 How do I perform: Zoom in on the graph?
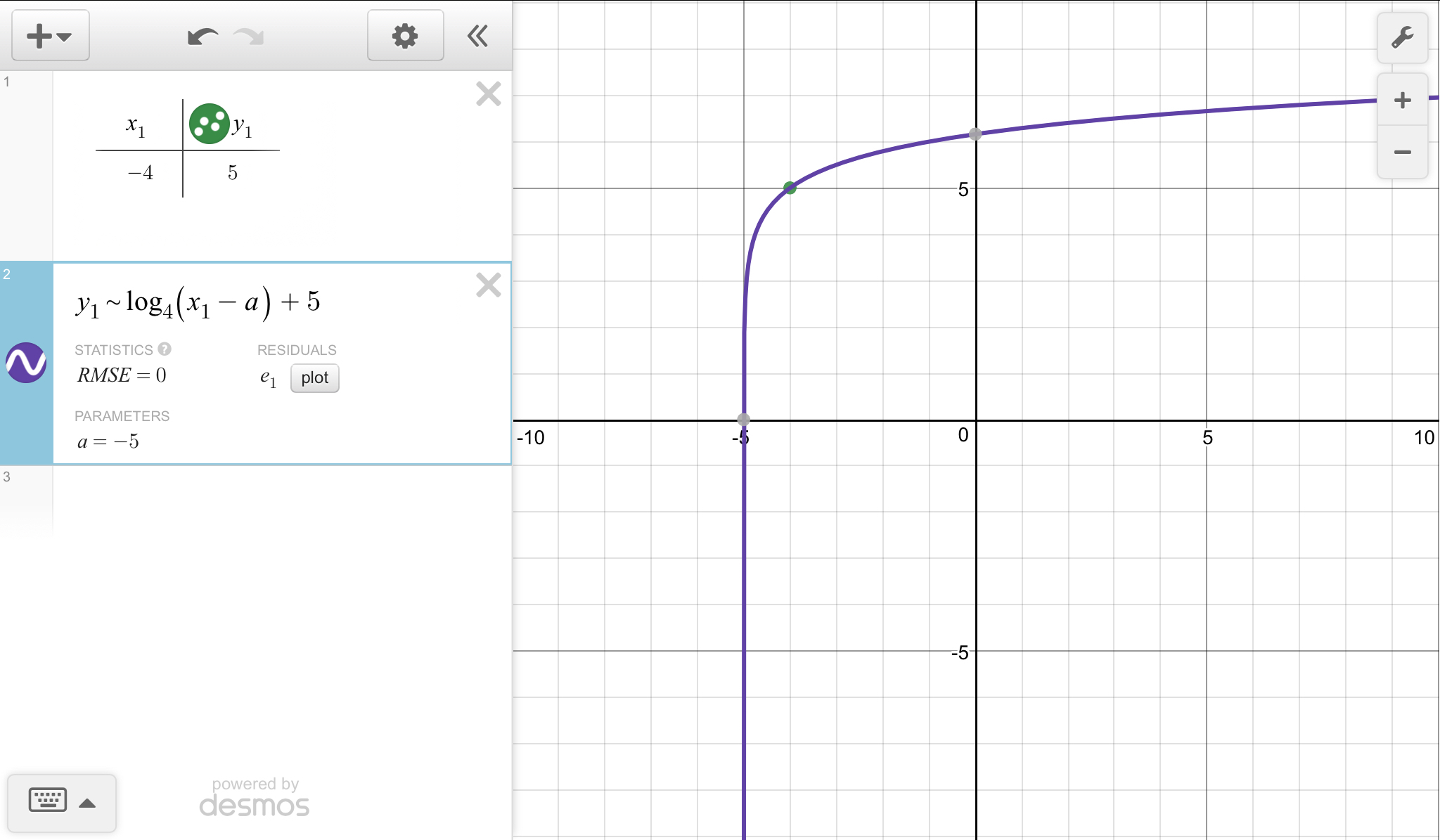[x=1402, y=100]
